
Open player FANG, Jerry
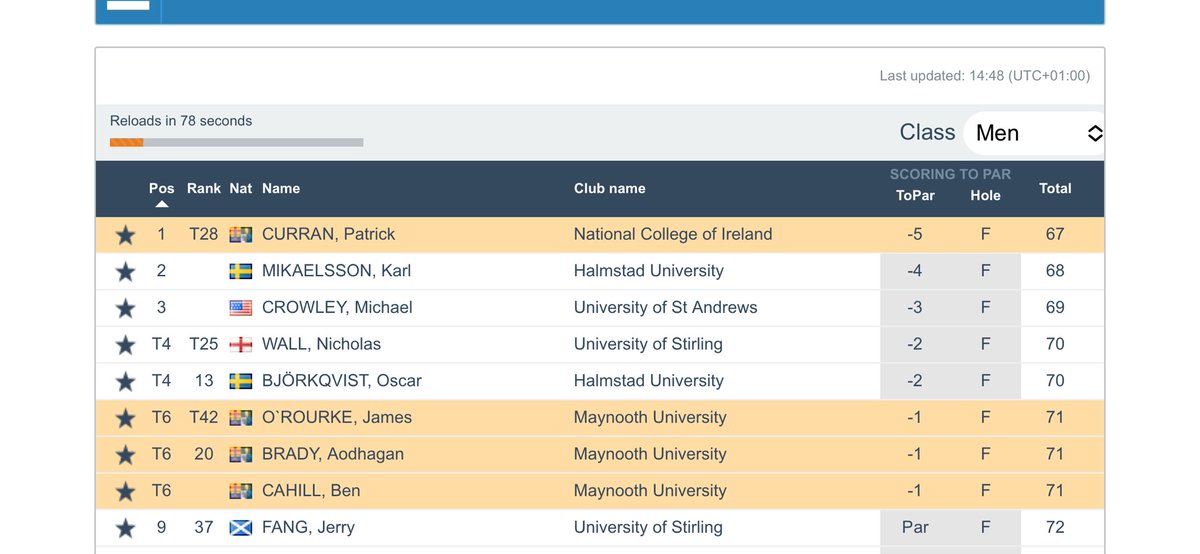[308, 527]
